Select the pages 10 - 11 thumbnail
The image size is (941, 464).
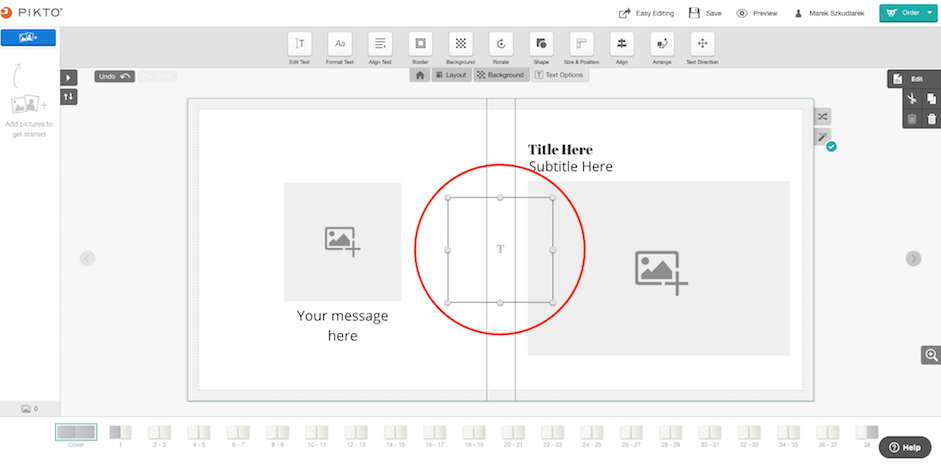pos(316,436)
